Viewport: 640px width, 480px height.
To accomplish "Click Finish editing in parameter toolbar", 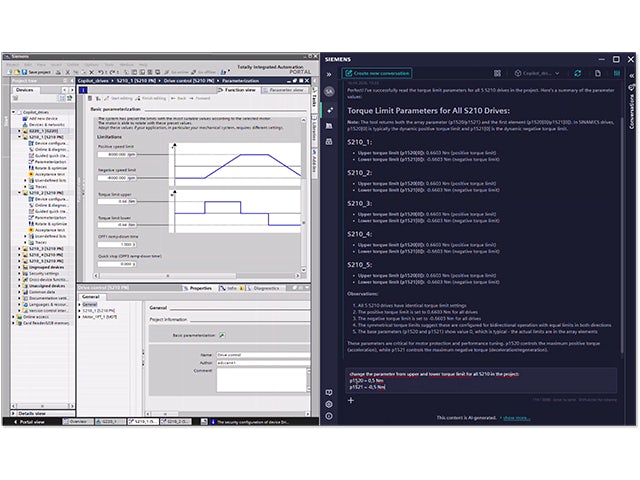I will tap(150, 98).
